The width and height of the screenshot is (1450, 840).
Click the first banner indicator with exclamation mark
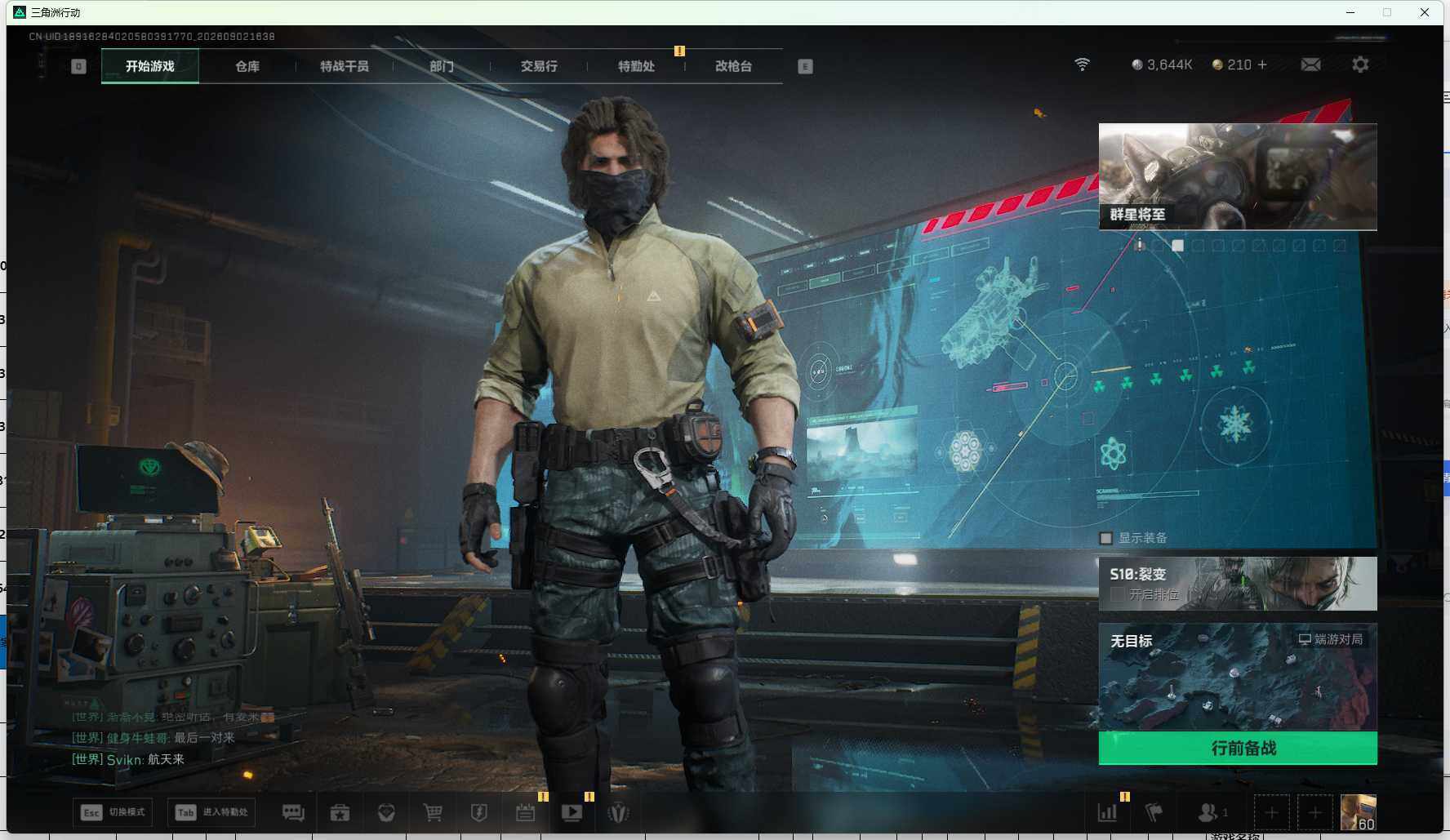tap(1140, 245)
